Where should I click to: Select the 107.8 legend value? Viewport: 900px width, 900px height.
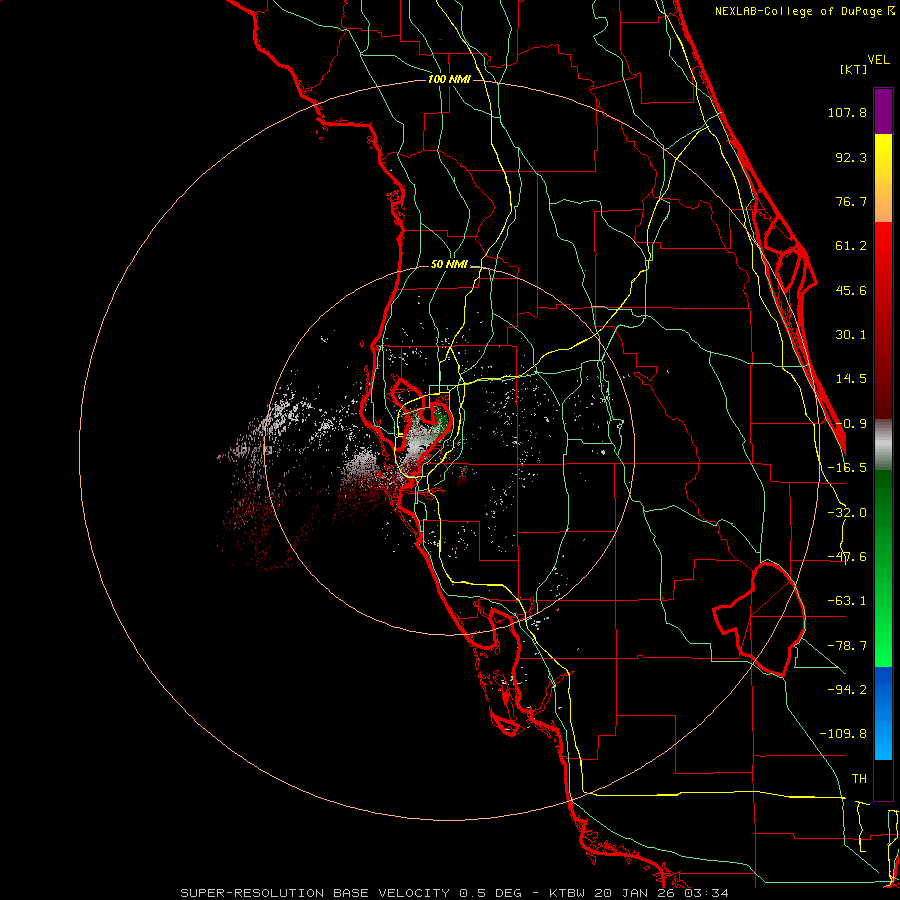(847, 112)
